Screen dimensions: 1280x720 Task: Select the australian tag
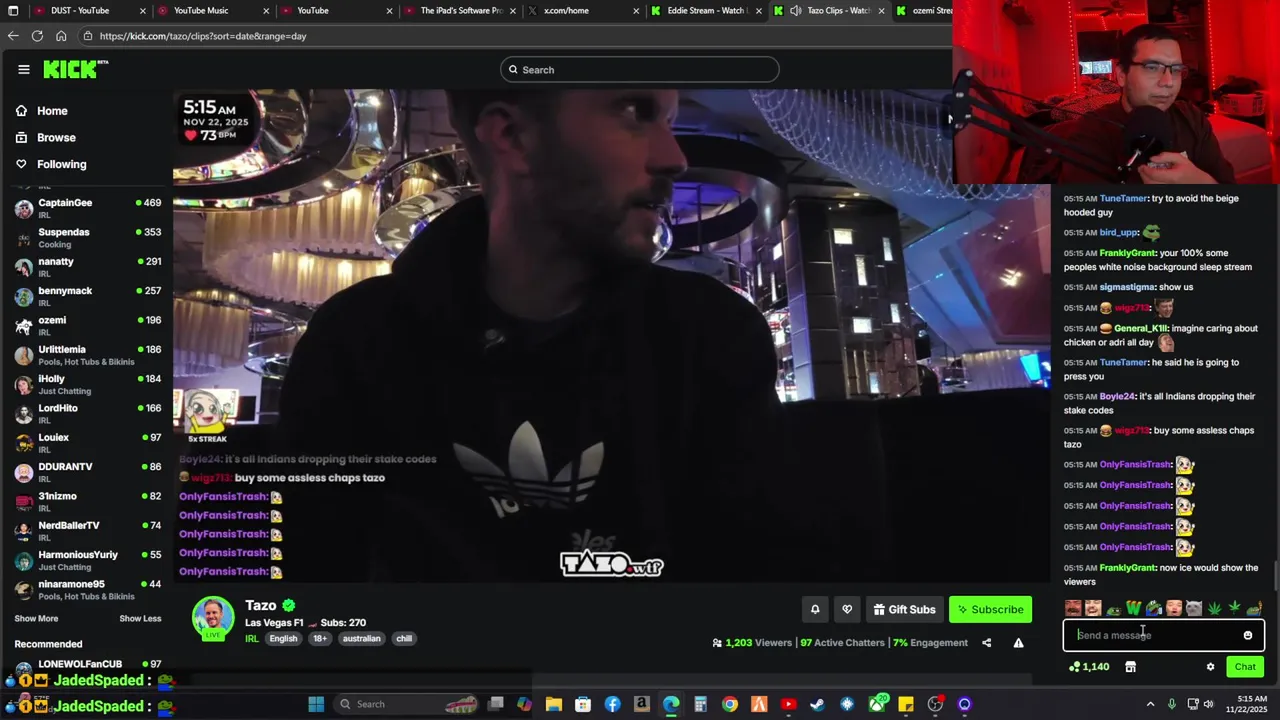[361, 638]
